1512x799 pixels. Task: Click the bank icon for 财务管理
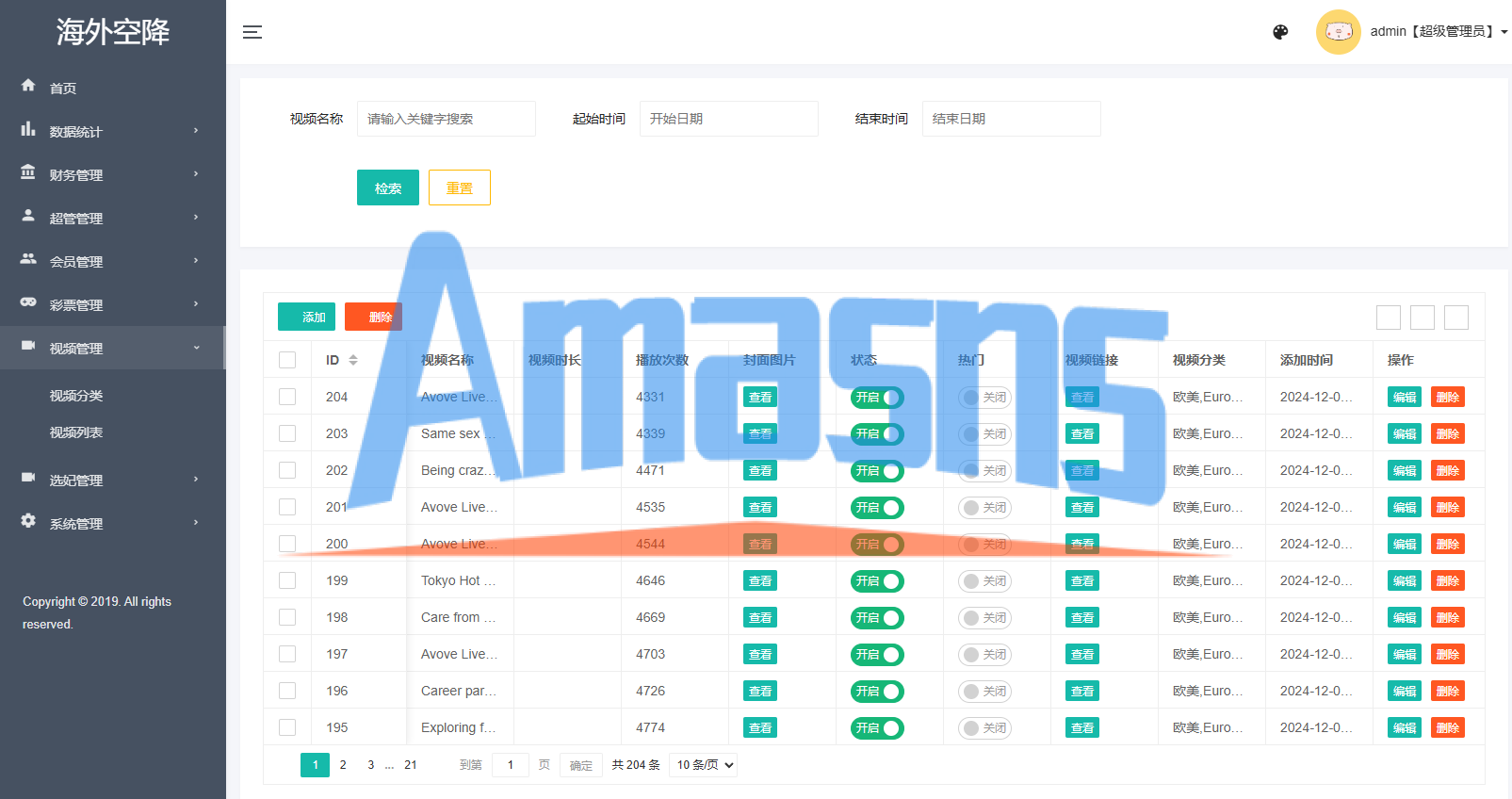coord(28,172)
